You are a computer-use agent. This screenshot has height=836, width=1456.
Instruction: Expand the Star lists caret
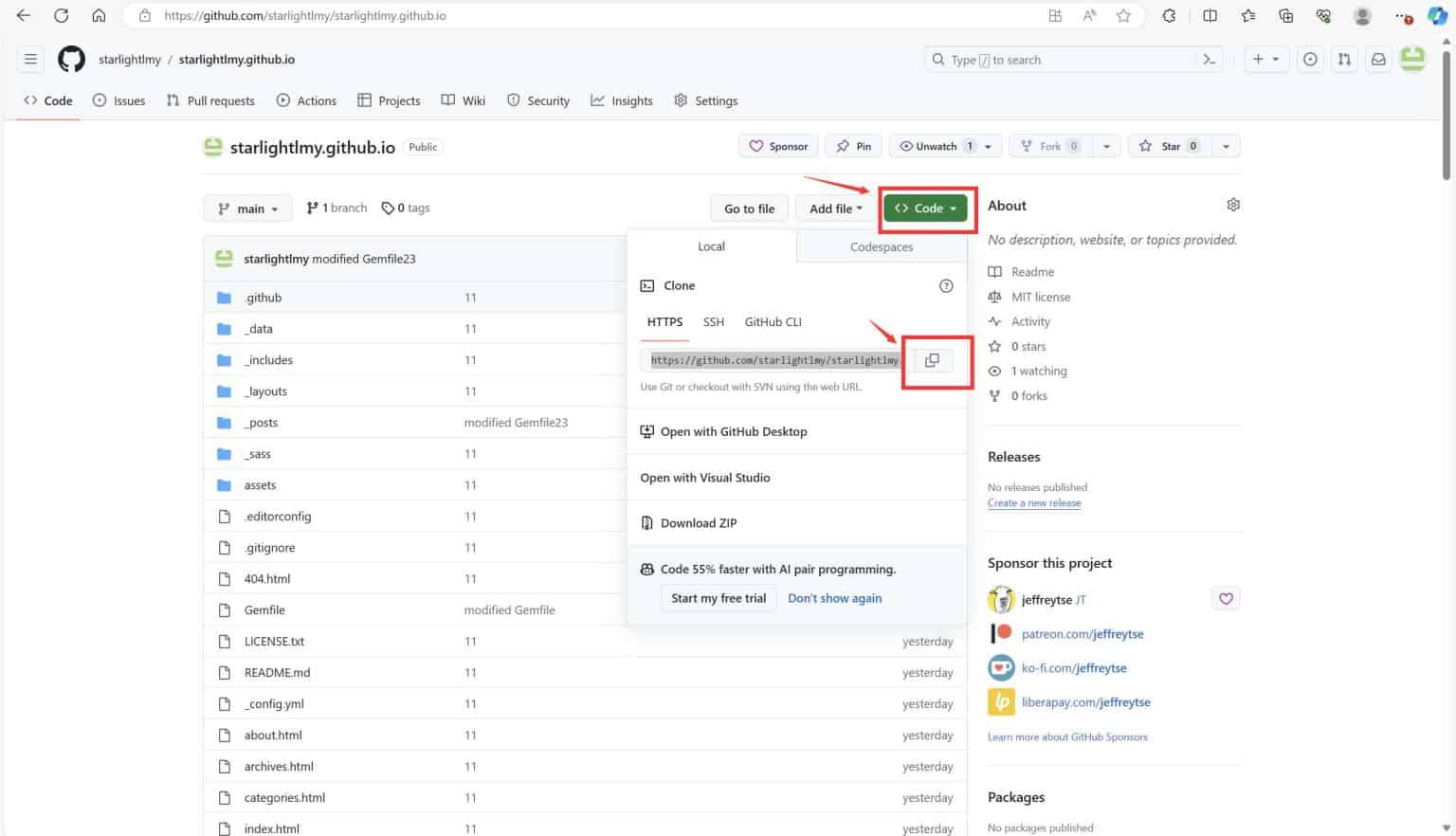click(1226, 146)
